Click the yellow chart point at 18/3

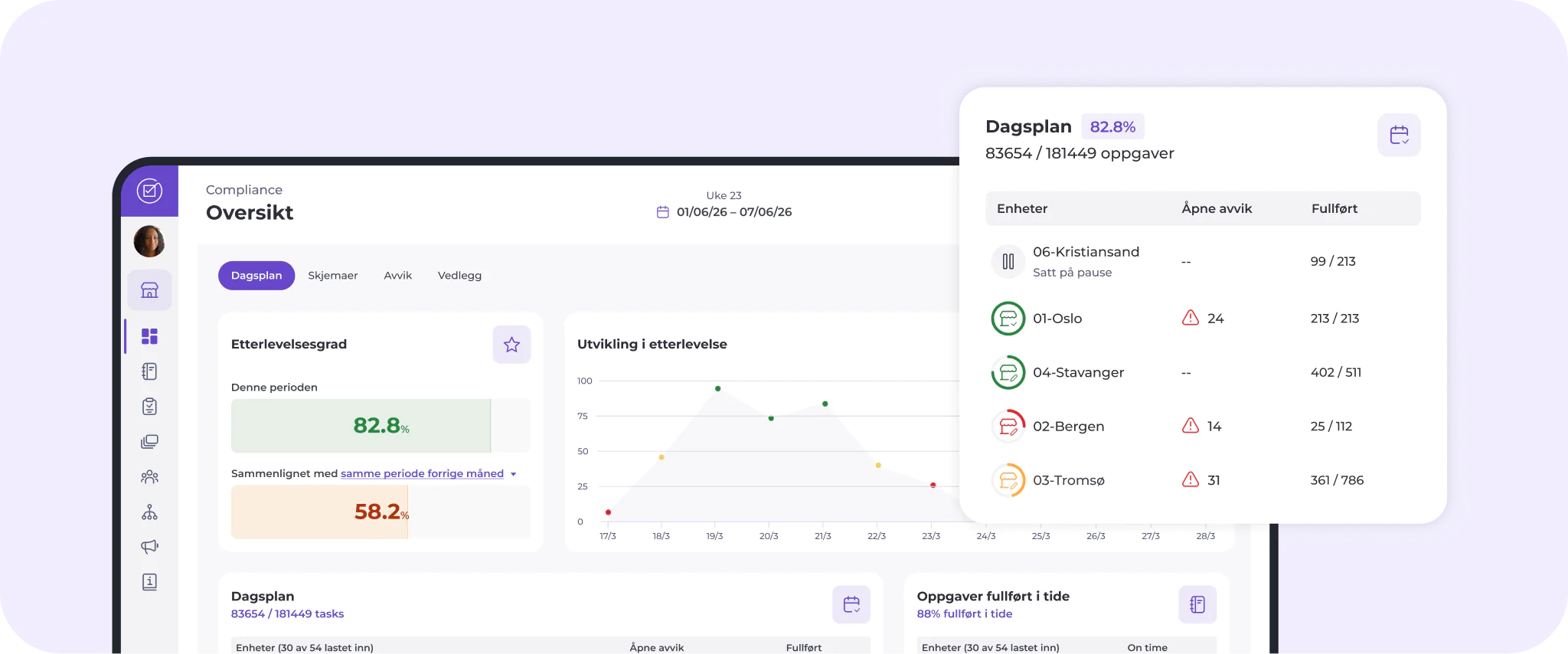click(x=661, y=457)
